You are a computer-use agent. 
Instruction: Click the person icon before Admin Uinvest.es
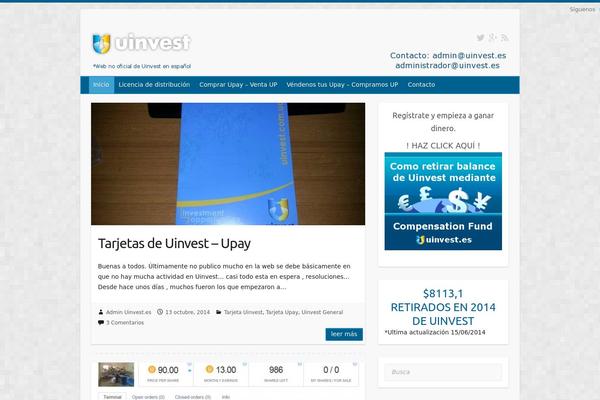[101, 312]
